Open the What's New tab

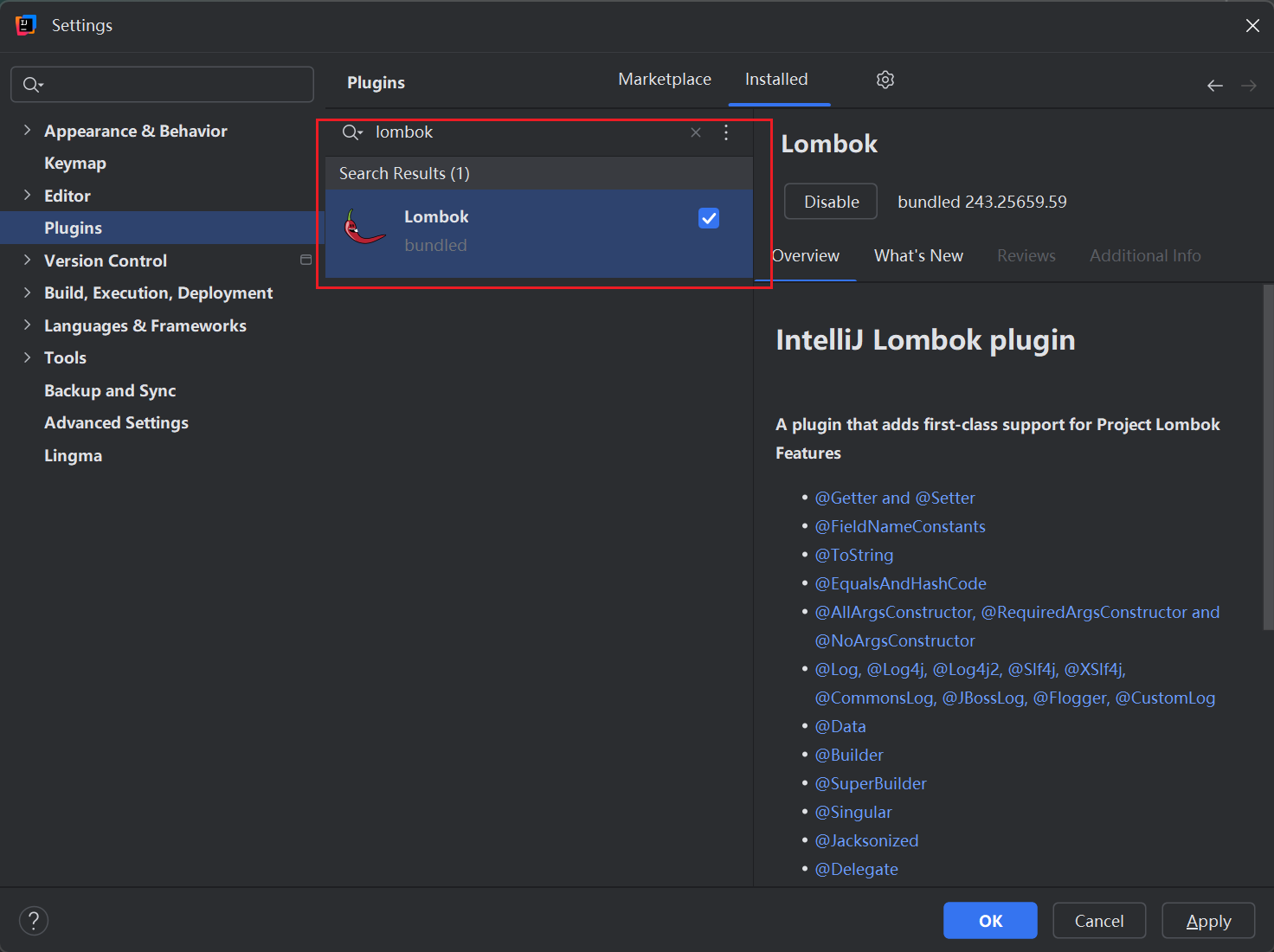[918, 256]
